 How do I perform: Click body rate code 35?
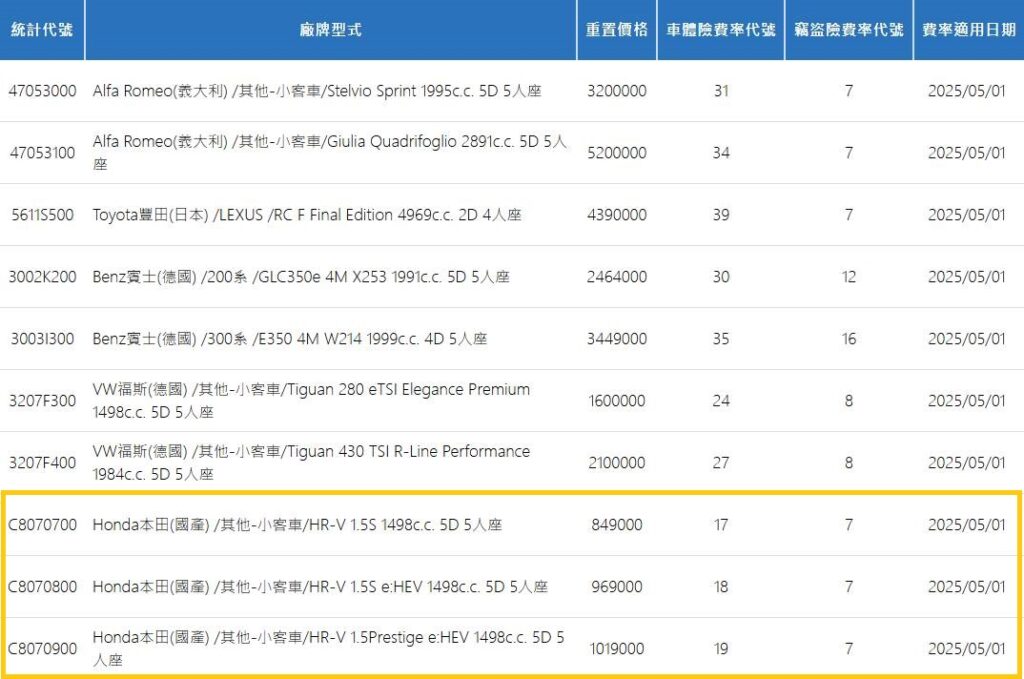coord(721,339)
